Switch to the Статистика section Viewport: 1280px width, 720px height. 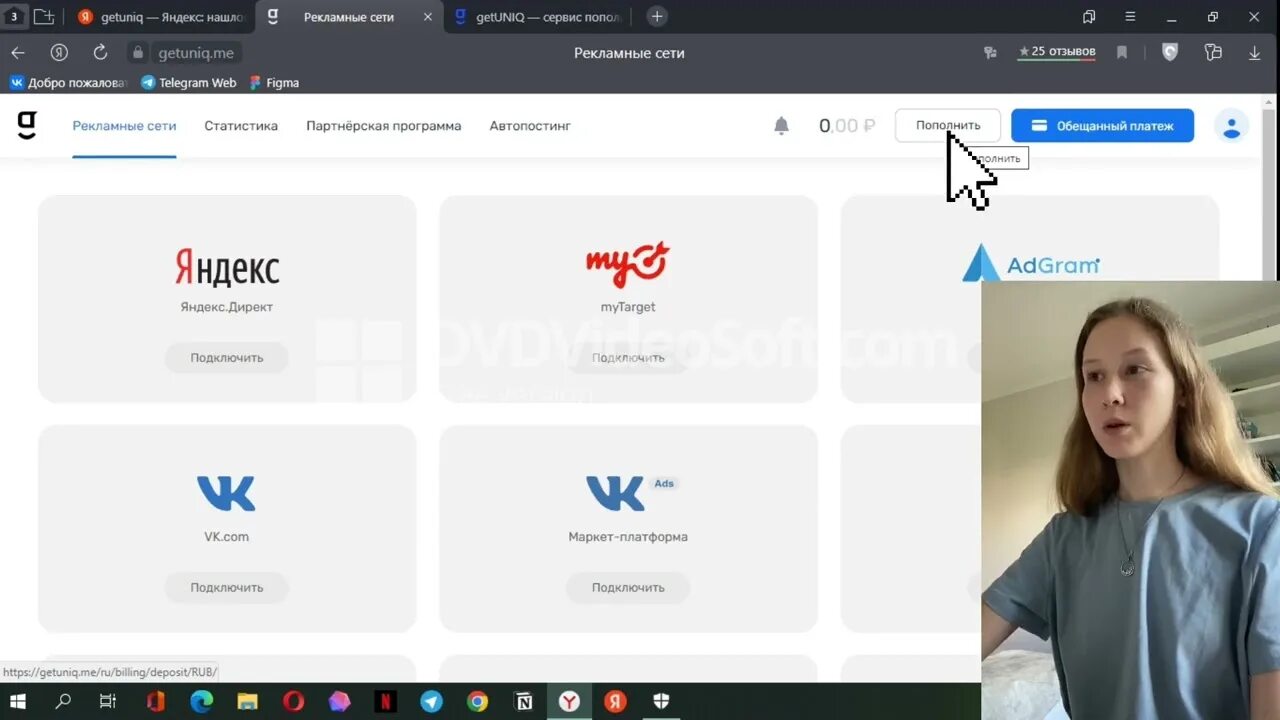point(241,126)
